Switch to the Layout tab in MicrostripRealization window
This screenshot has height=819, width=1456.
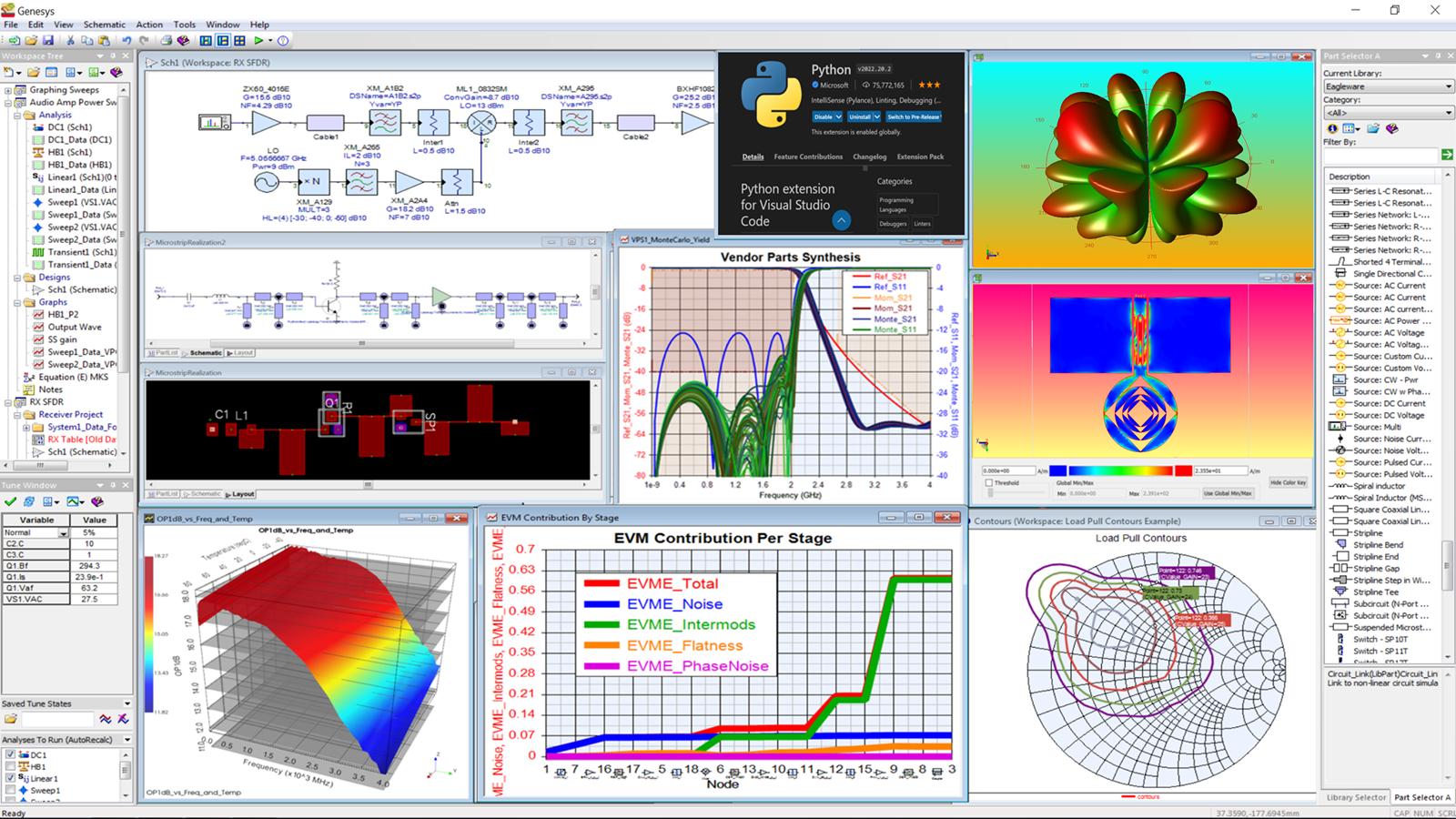[x=241, y=494]
